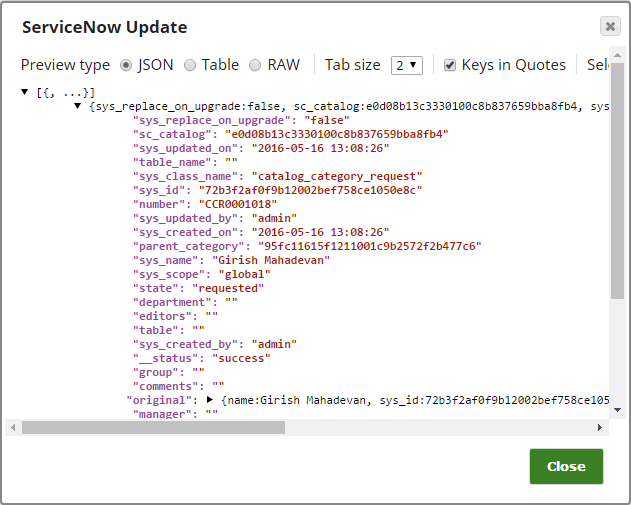Click the "table_name" key
This screenshot has width=631, height=505.
tap(175, 162)
